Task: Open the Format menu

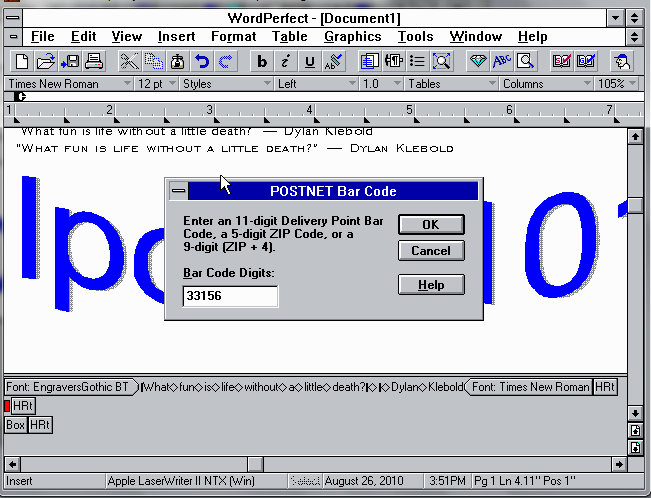Action: [234, 37]
